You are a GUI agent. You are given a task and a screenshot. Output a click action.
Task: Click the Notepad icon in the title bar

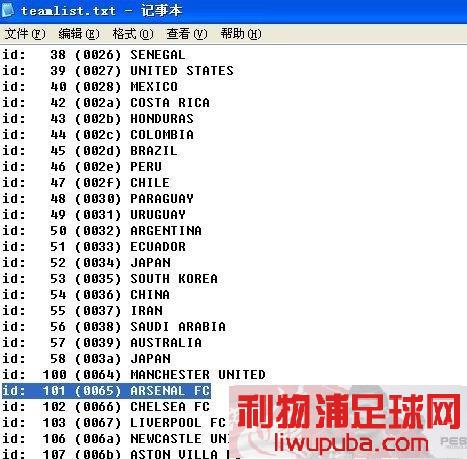7,10
